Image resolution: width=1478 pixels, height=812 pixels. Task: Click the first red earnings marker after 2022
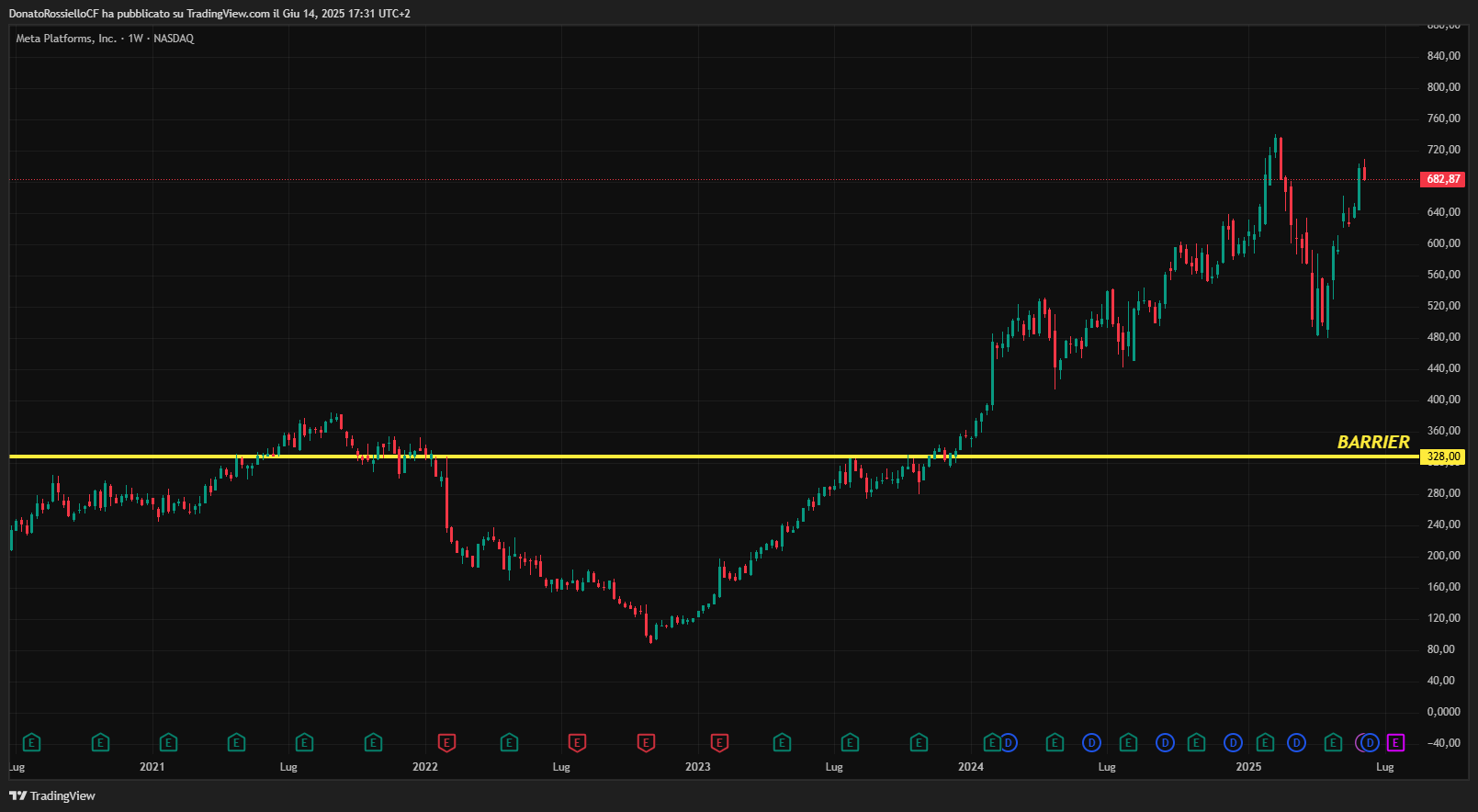(x=446, y=742)
